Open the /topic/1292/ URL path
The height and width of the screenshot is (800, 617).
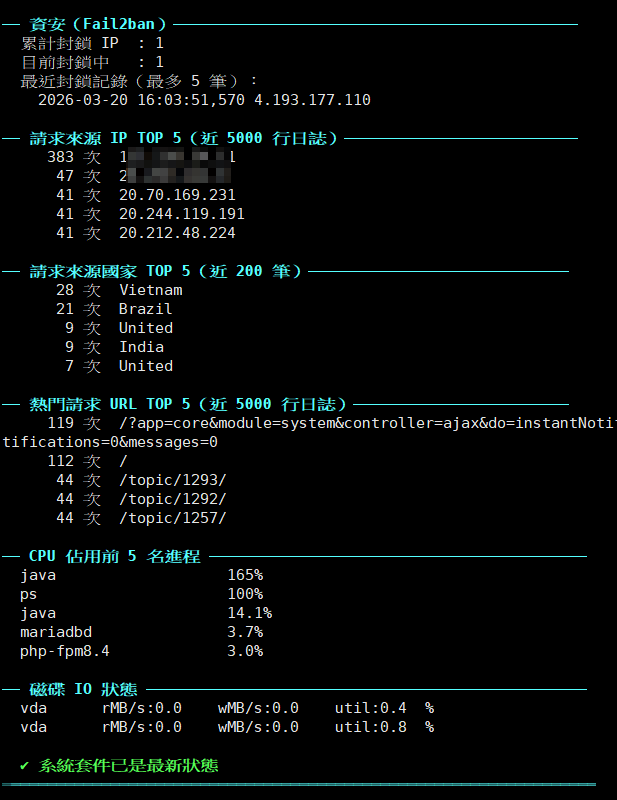point(172,499)
